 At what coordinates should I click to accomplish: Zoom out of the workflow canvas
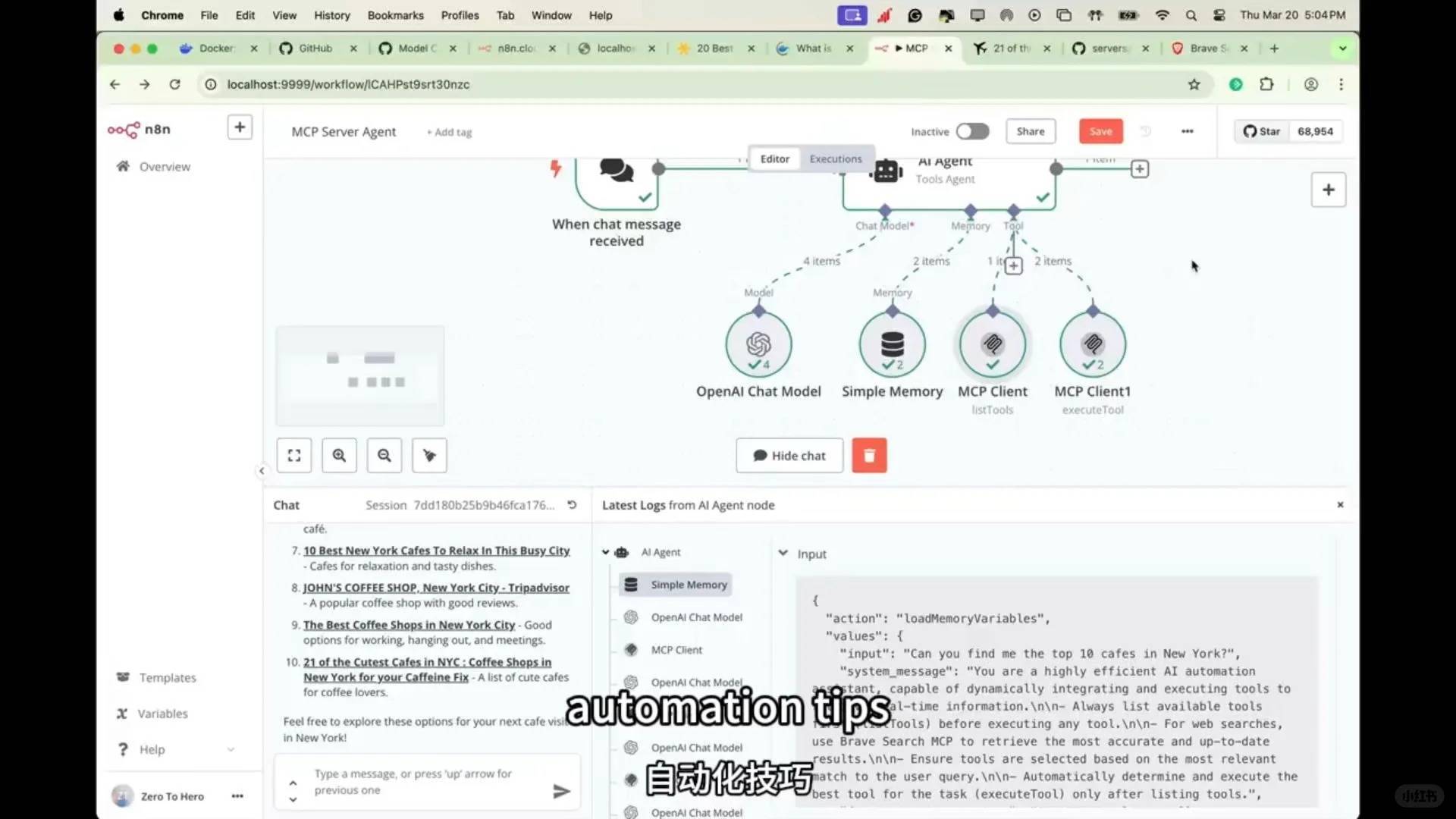click(x=384, y=455)
